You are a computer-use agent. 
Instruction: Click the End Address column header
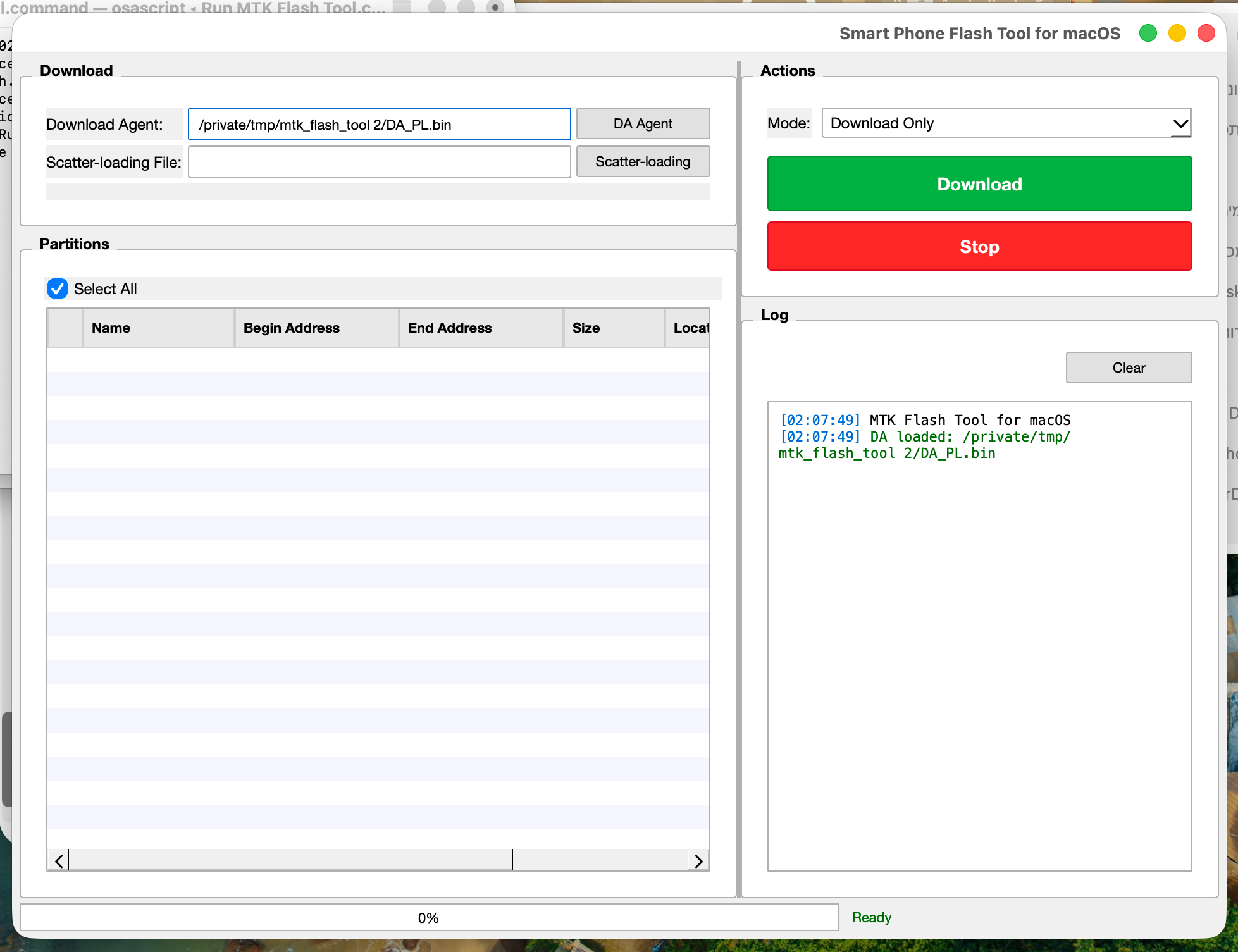[481, 328]
